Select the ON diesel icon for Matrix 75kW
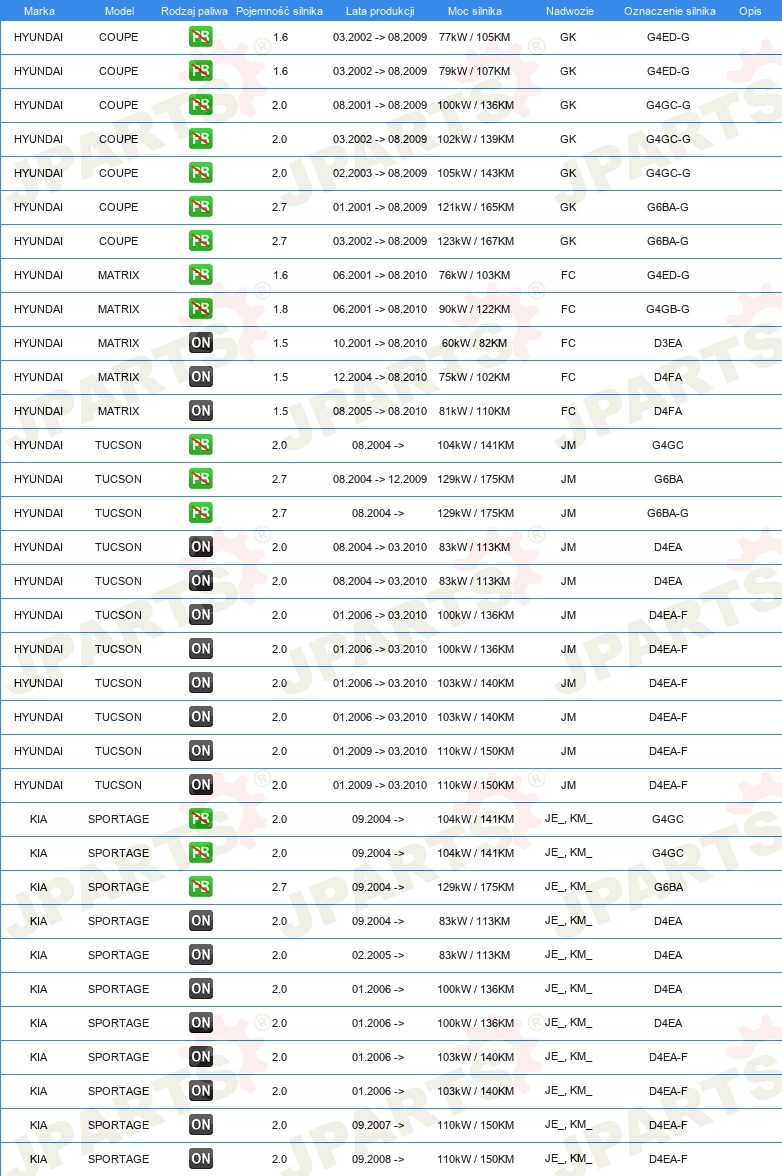 tap(200, 376)
